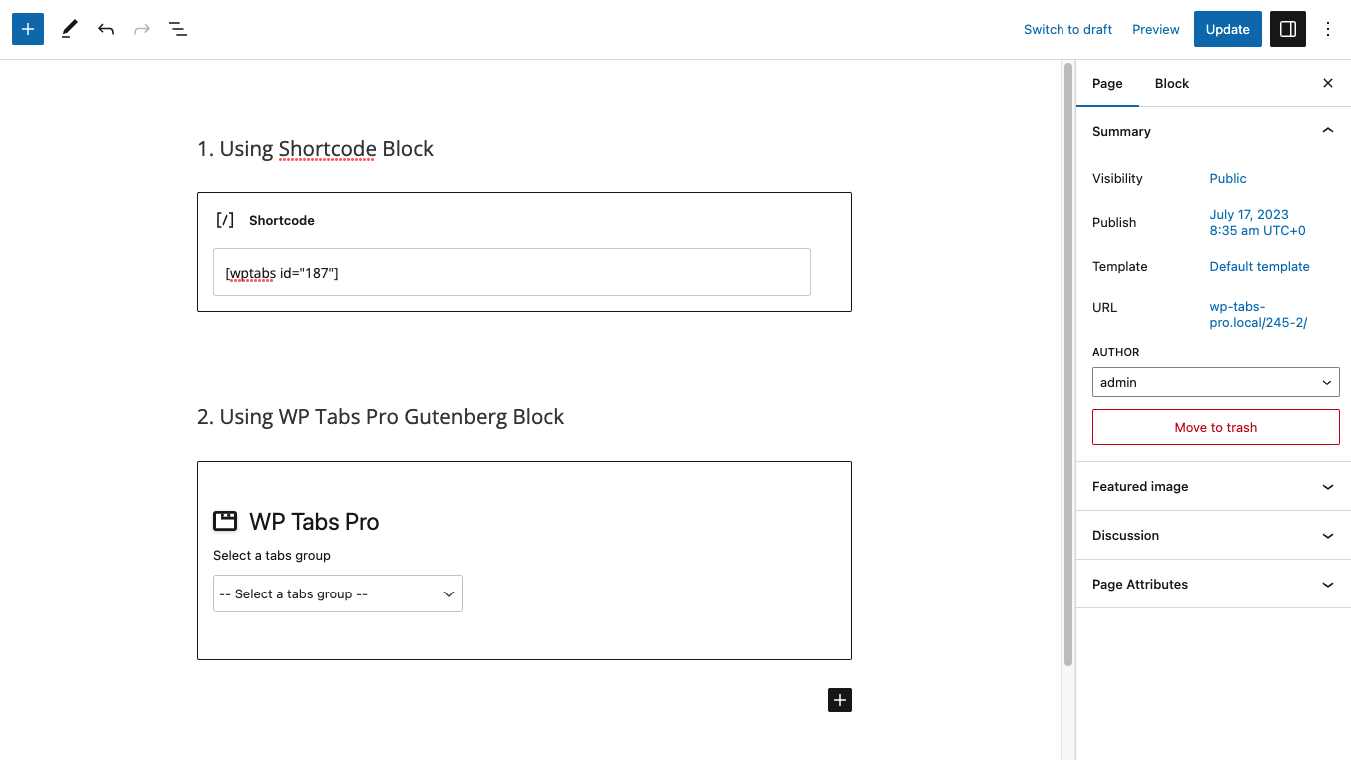Click the block inserter plus icon
Screen dimensions: 1351x760
click(28, 29)
